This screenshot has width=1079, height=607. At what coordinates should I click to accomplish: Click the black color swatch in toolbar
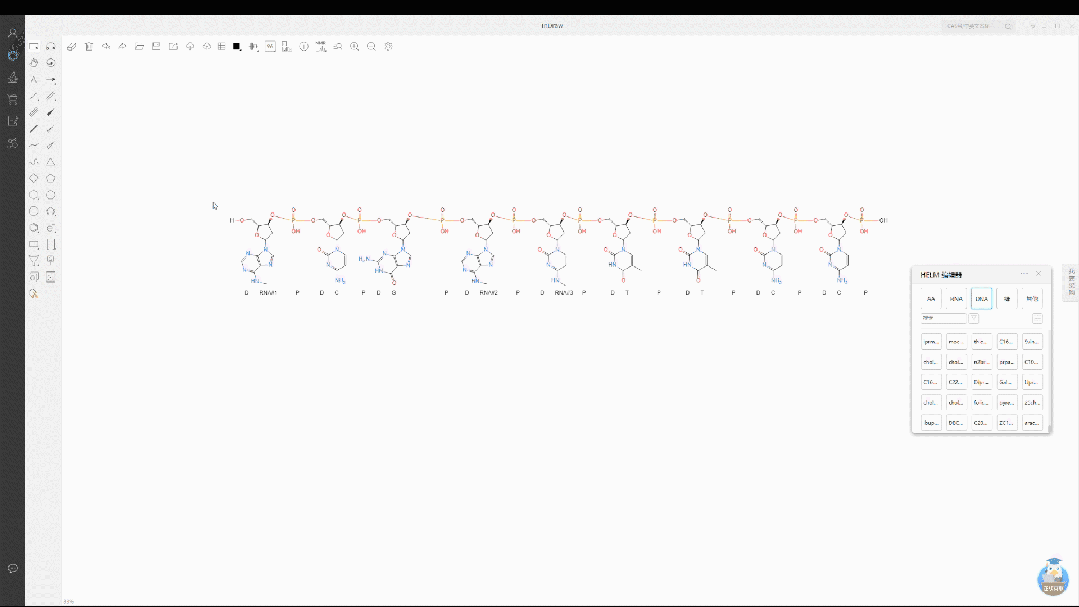tap(237, 46)
